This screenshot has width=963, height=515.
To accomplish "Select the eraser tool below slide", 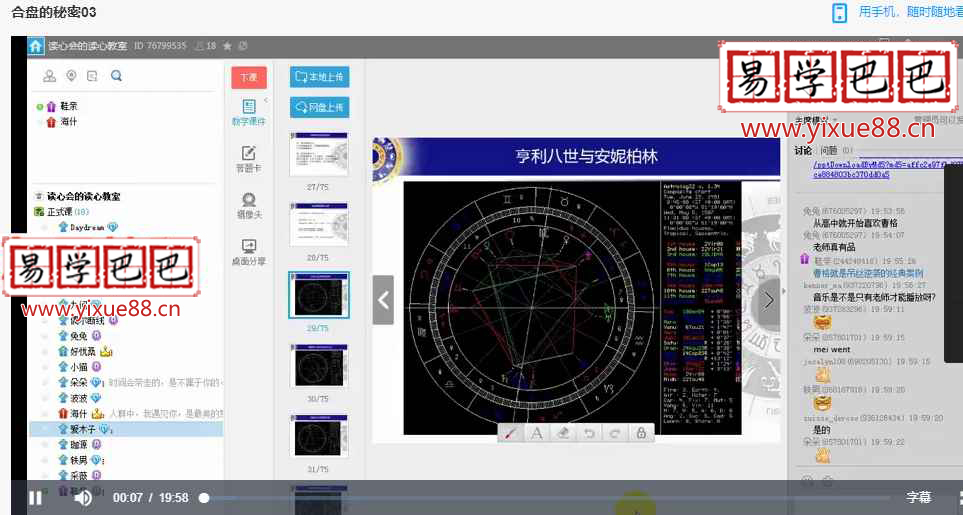I will [x=563, y=433].
